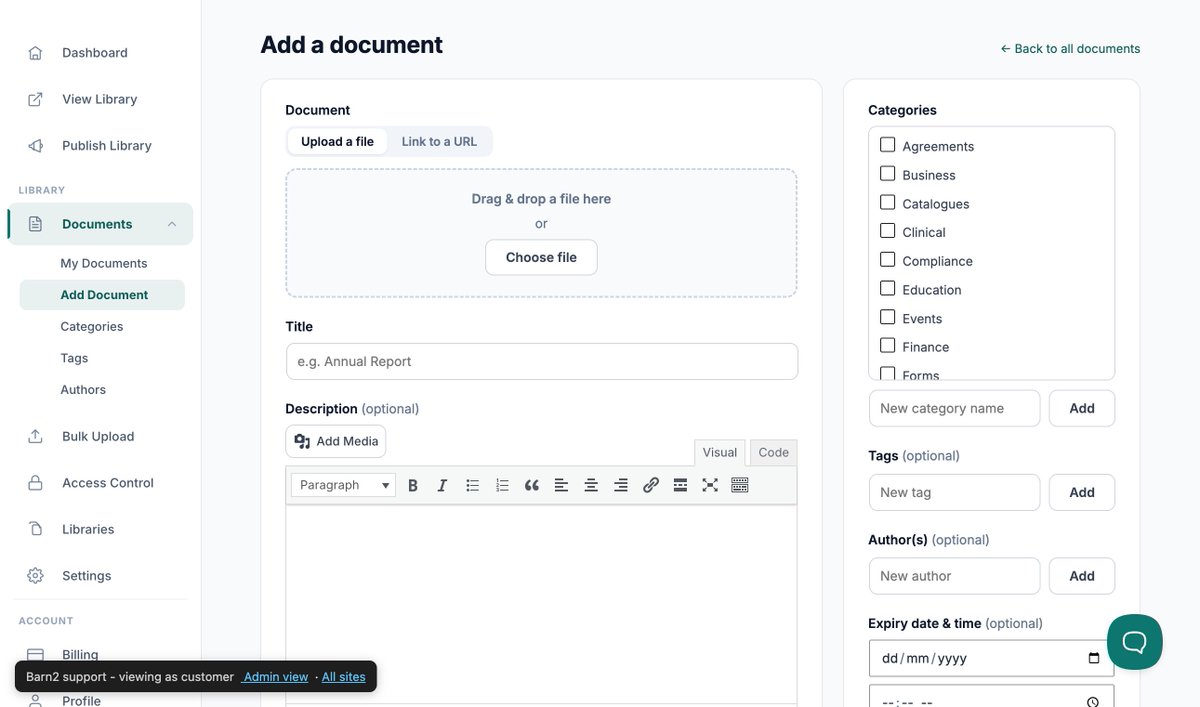Click the expiry date dd/mm/yyyy field
This screenshot has height=707, width=1200.
[991, 658]
